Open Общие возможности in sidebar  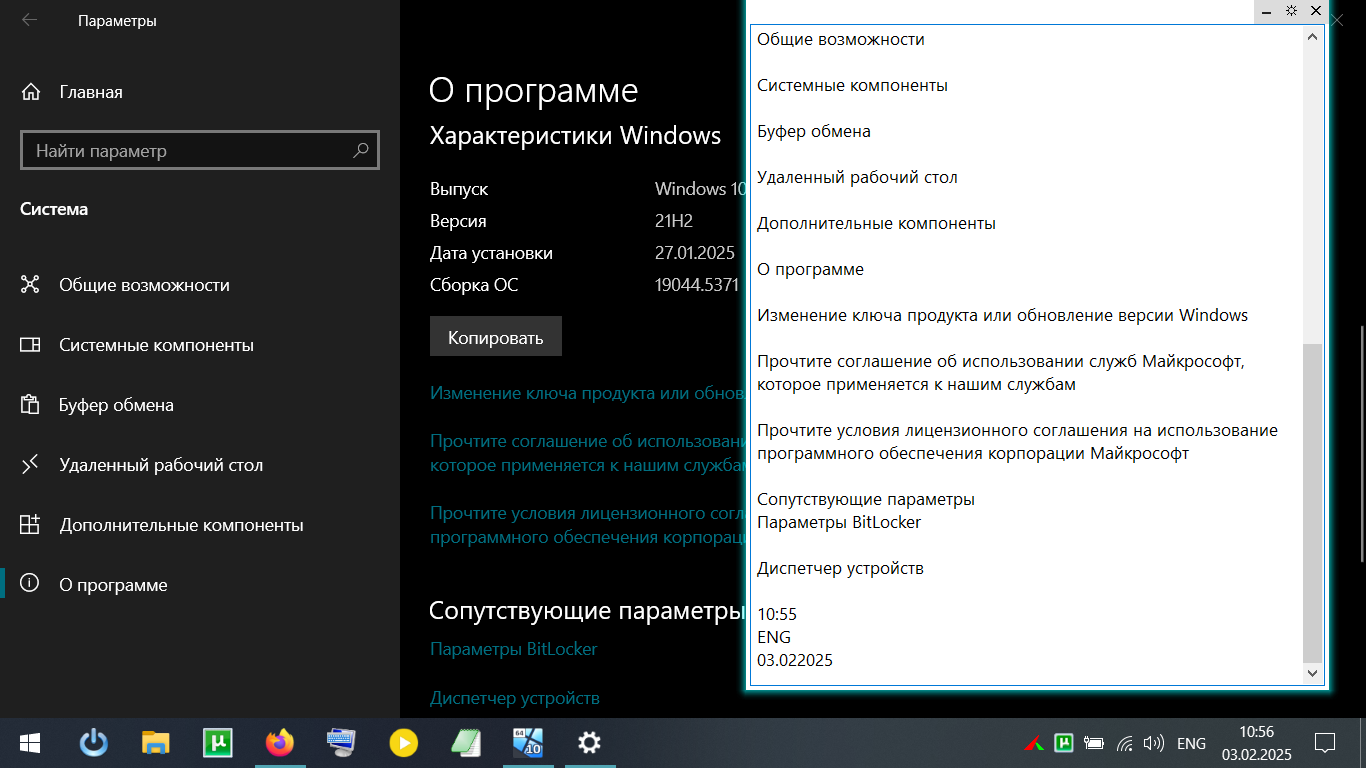coord(144,285)
